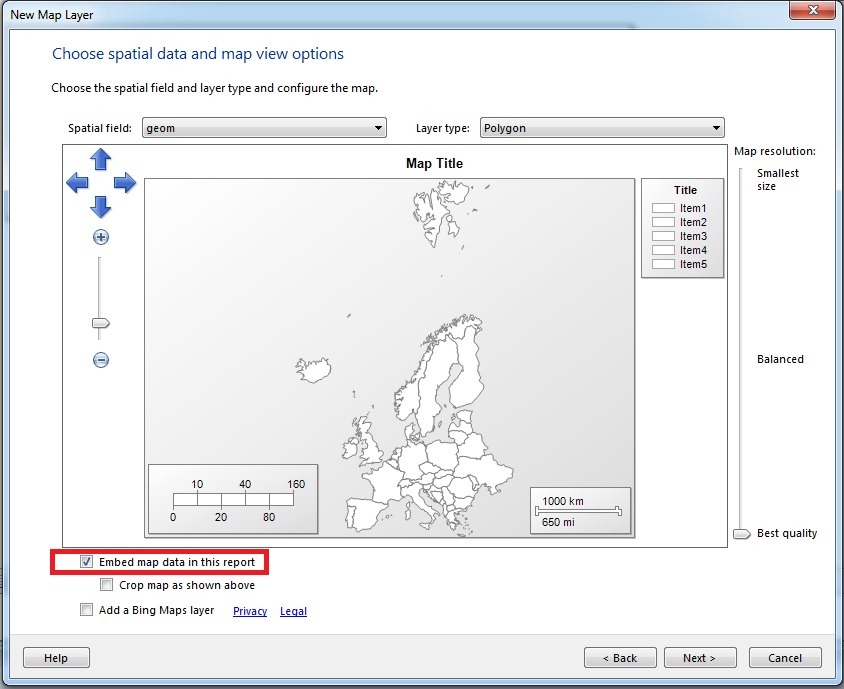This screenshot has height=689, width=844.
Task: Select the color scale with 0 to 160
Action: (233, 499)
